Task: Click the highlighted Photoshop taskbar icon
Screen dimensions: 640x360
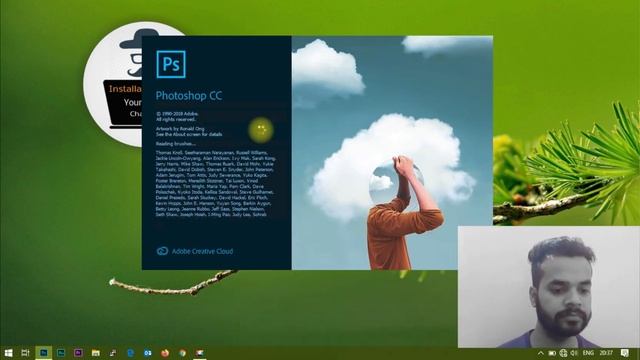Action: pyautogui.click(x=43, y=353)
